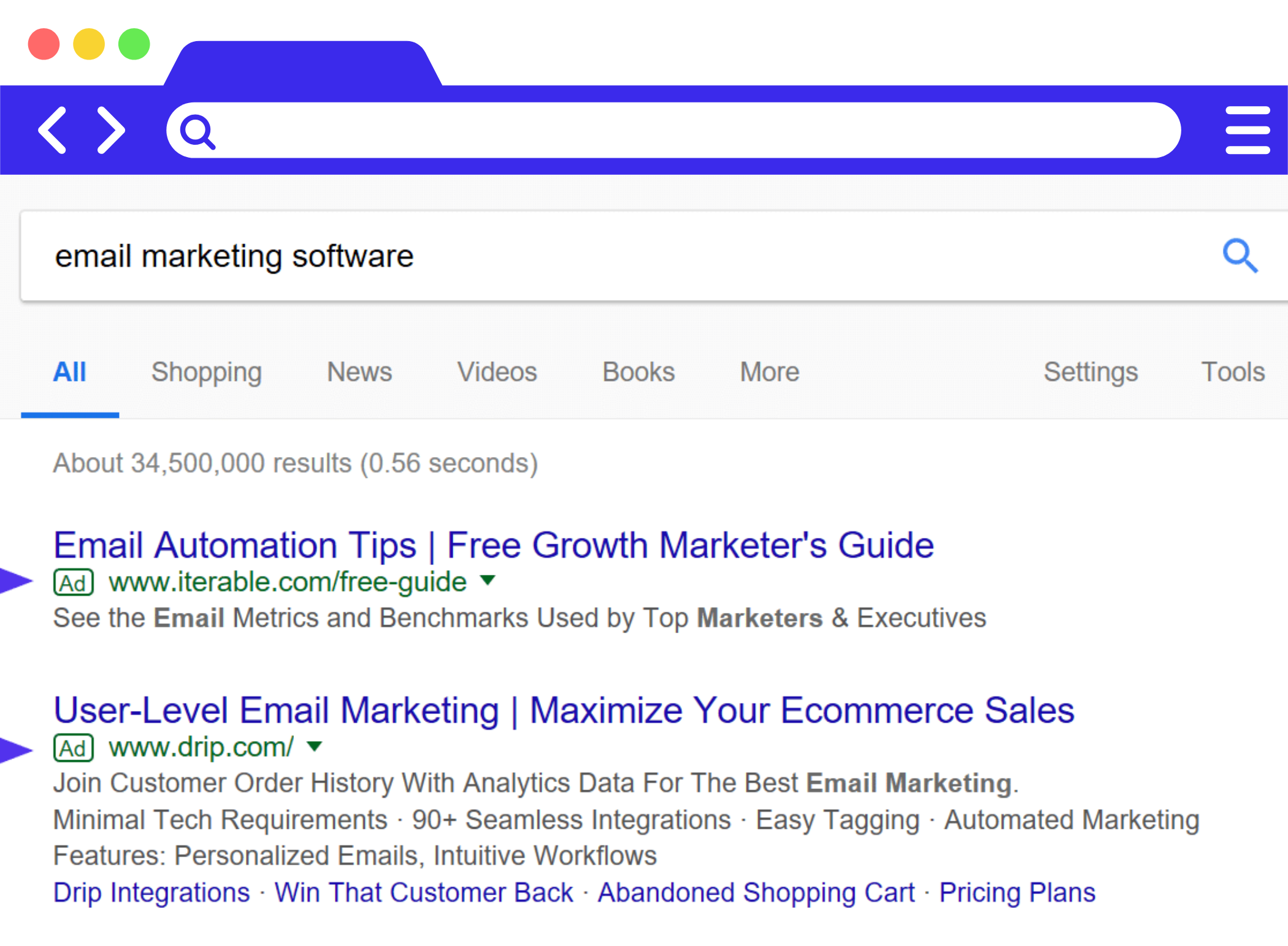The image size is (1288, 946).
Task: Select the Videos results tab
Action: pos(497,372)
